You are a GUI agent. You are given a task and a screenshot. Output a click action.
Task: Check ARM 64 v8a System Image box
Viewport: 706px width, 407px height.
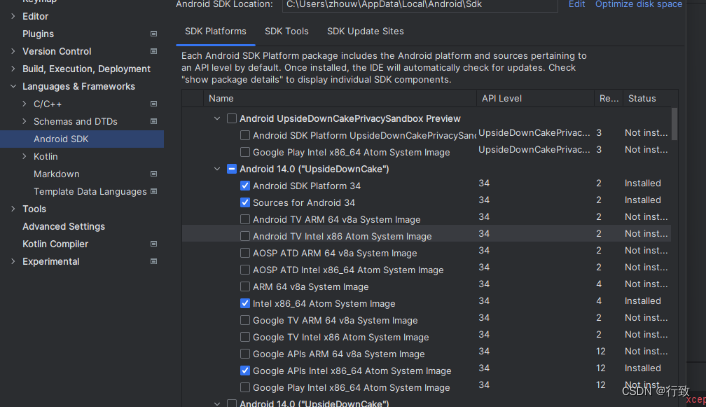coord(245,286)
